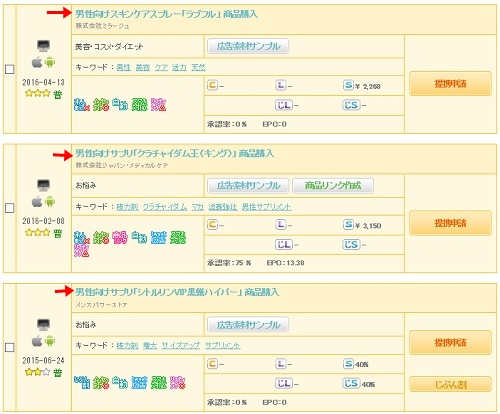Check the box for the 2015-06-24 program
The height and width of the screenshot is (414, 500).
click(x=10, y=348)
